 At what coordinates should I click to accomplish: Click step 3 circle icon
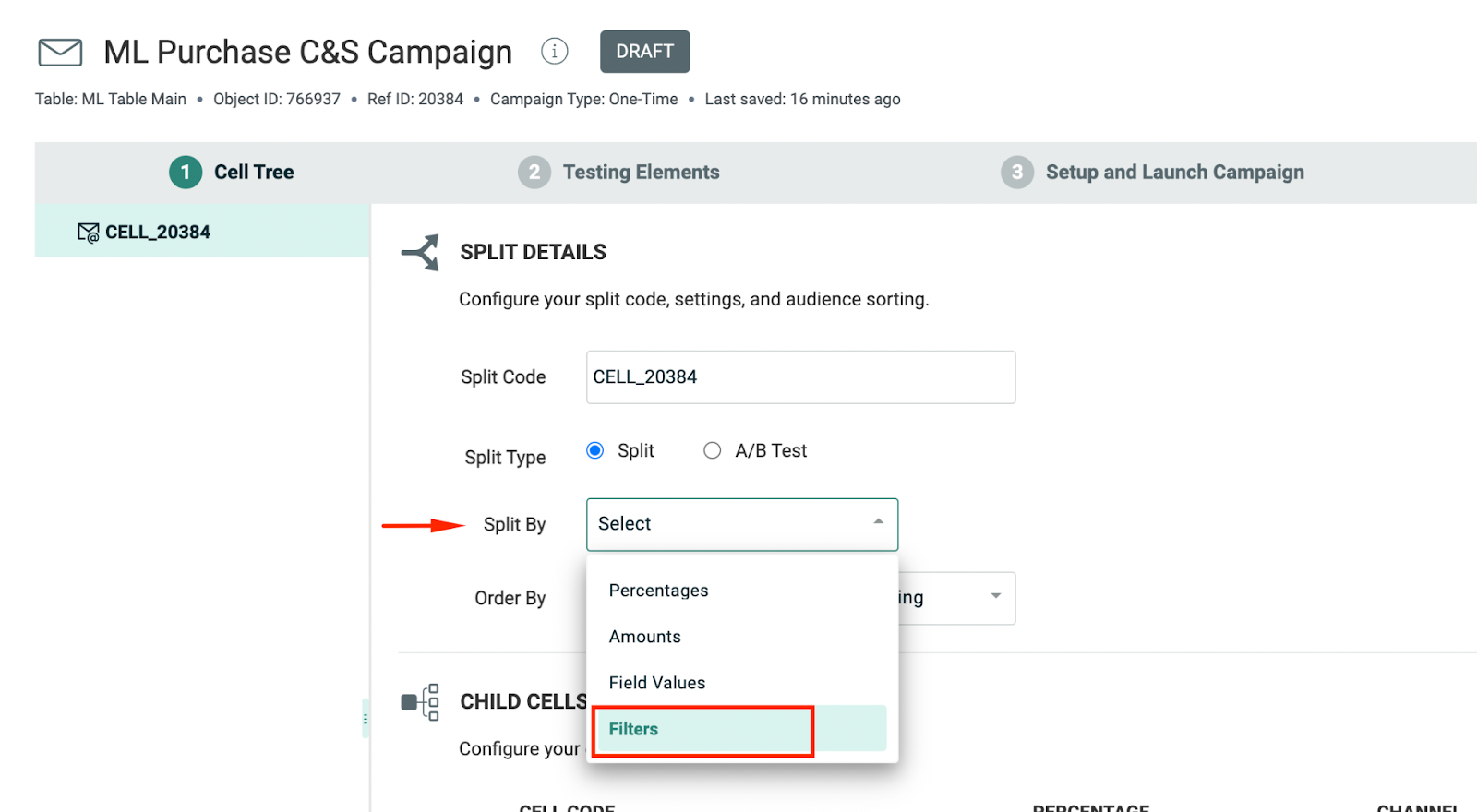(1016, 172)
